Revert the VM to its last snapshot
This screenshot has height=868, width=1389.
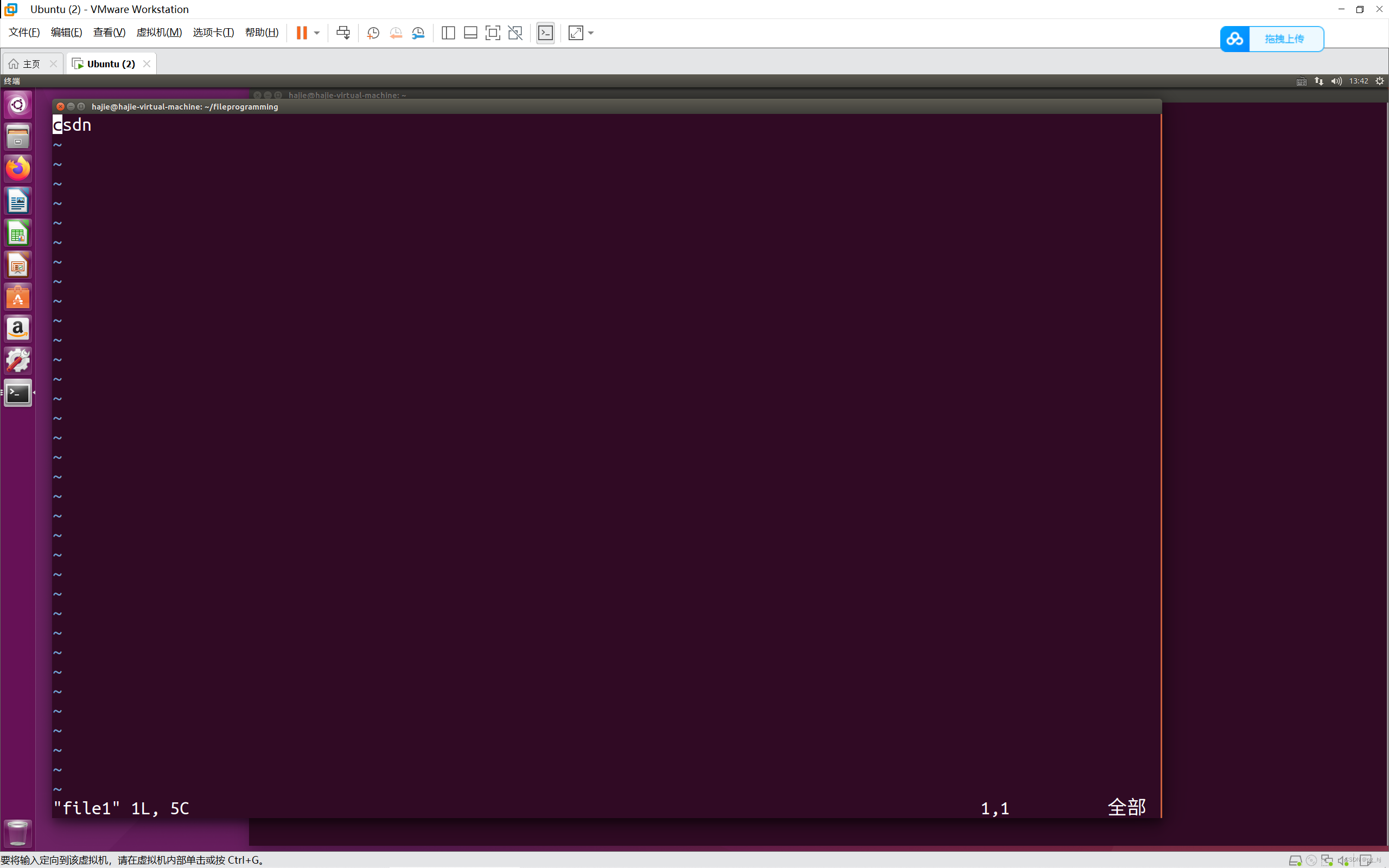(x=396, y=33)
